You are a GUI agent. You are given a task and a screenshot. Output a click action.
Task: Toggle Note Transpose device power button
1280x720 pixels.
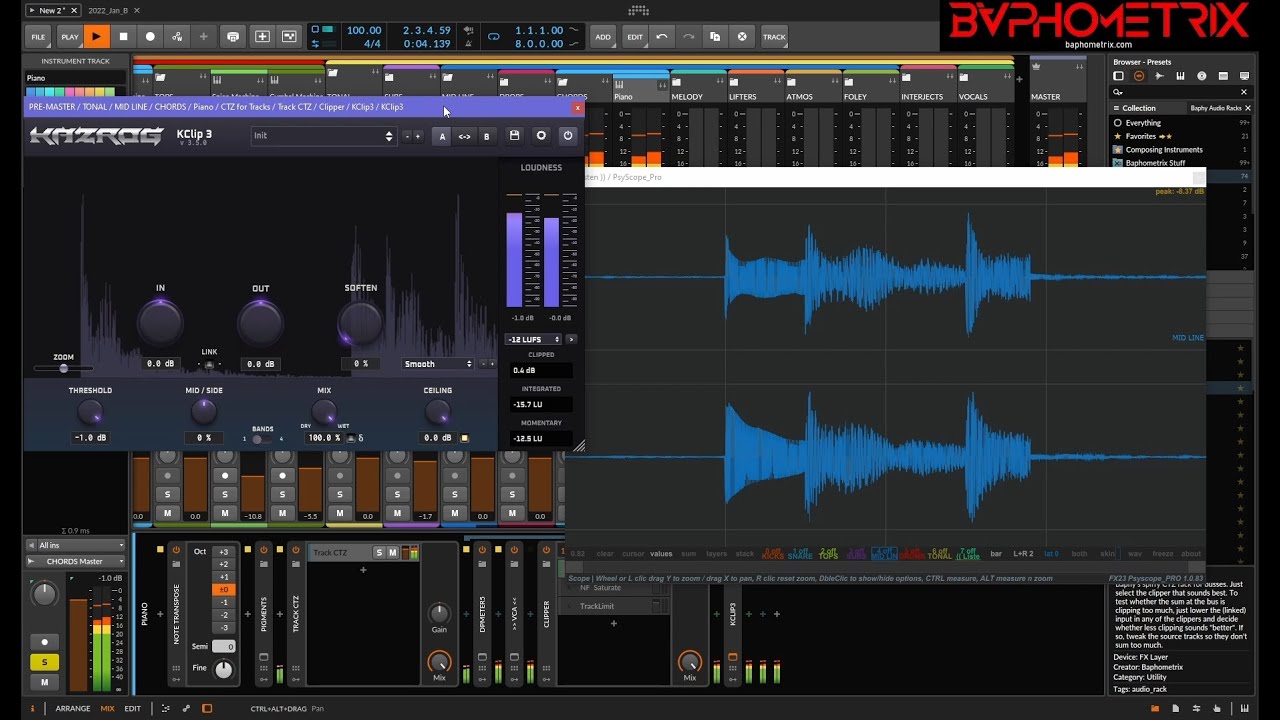click(176, 550)
